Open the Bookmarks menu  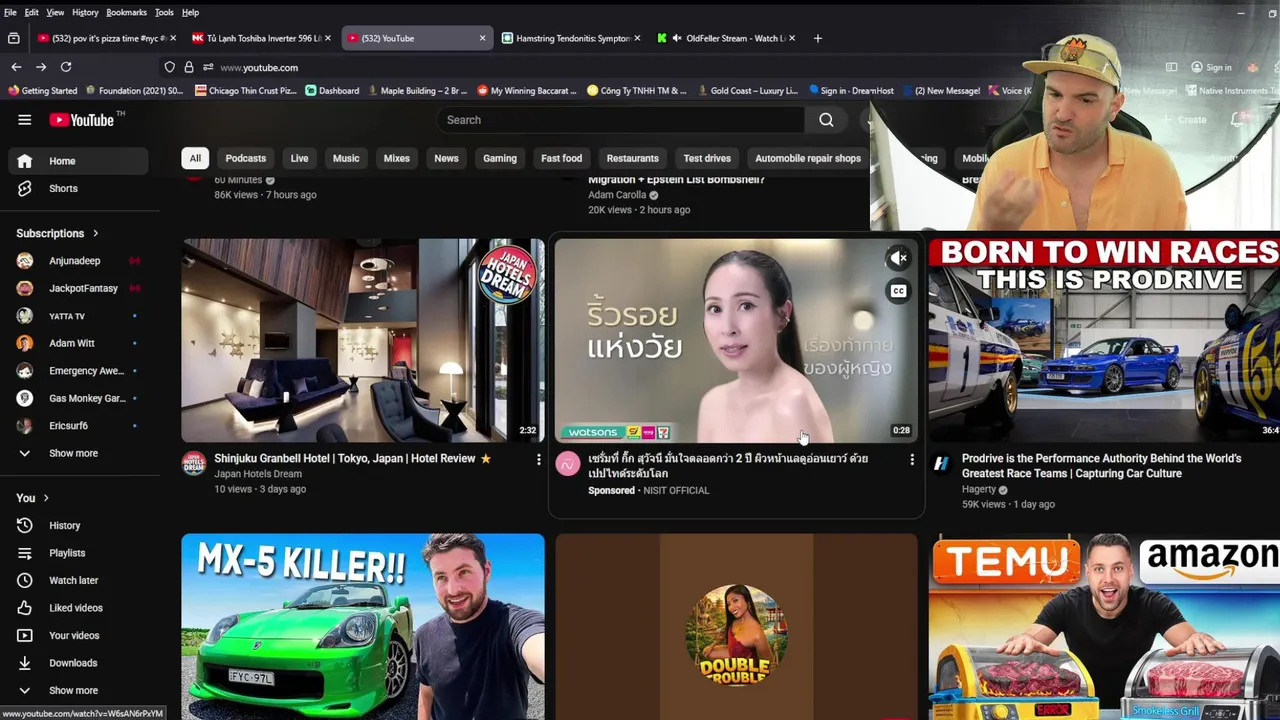point(126,12)
